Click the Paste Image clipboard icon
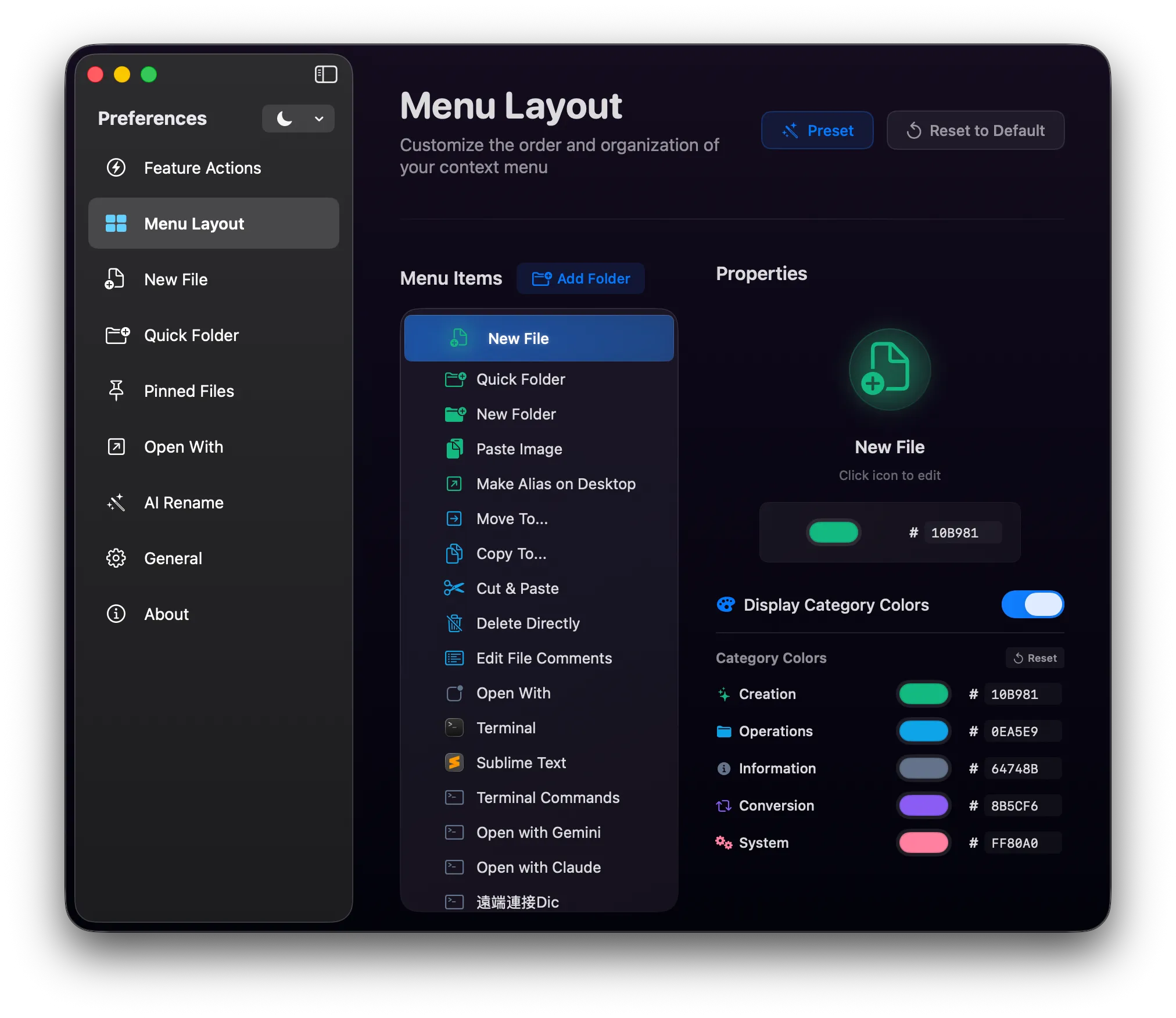Screen dimensions: 1176x1018 coord(454,449)
